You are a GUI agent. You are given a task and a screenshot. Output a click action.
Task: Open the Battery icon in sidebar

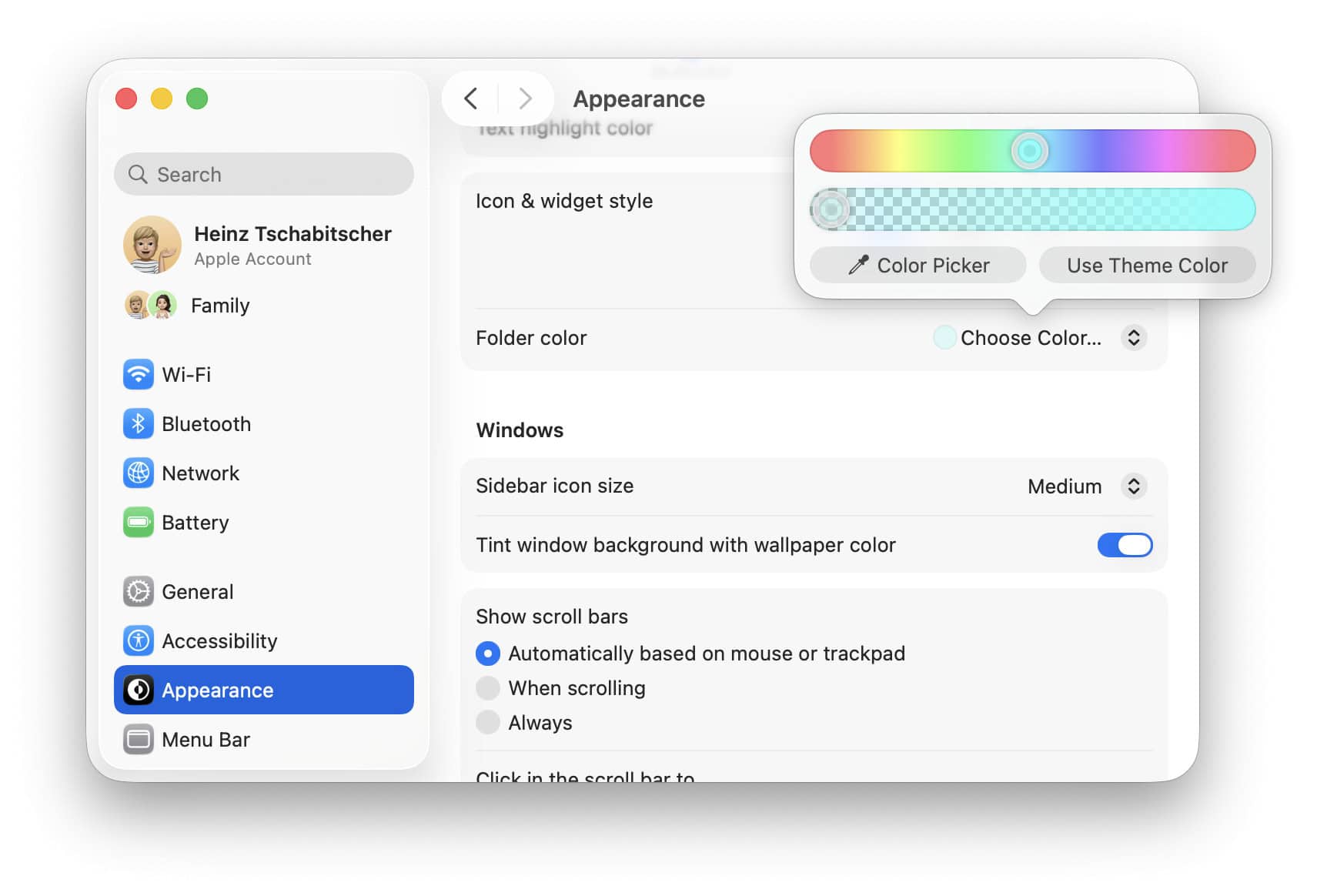[139, 523]
